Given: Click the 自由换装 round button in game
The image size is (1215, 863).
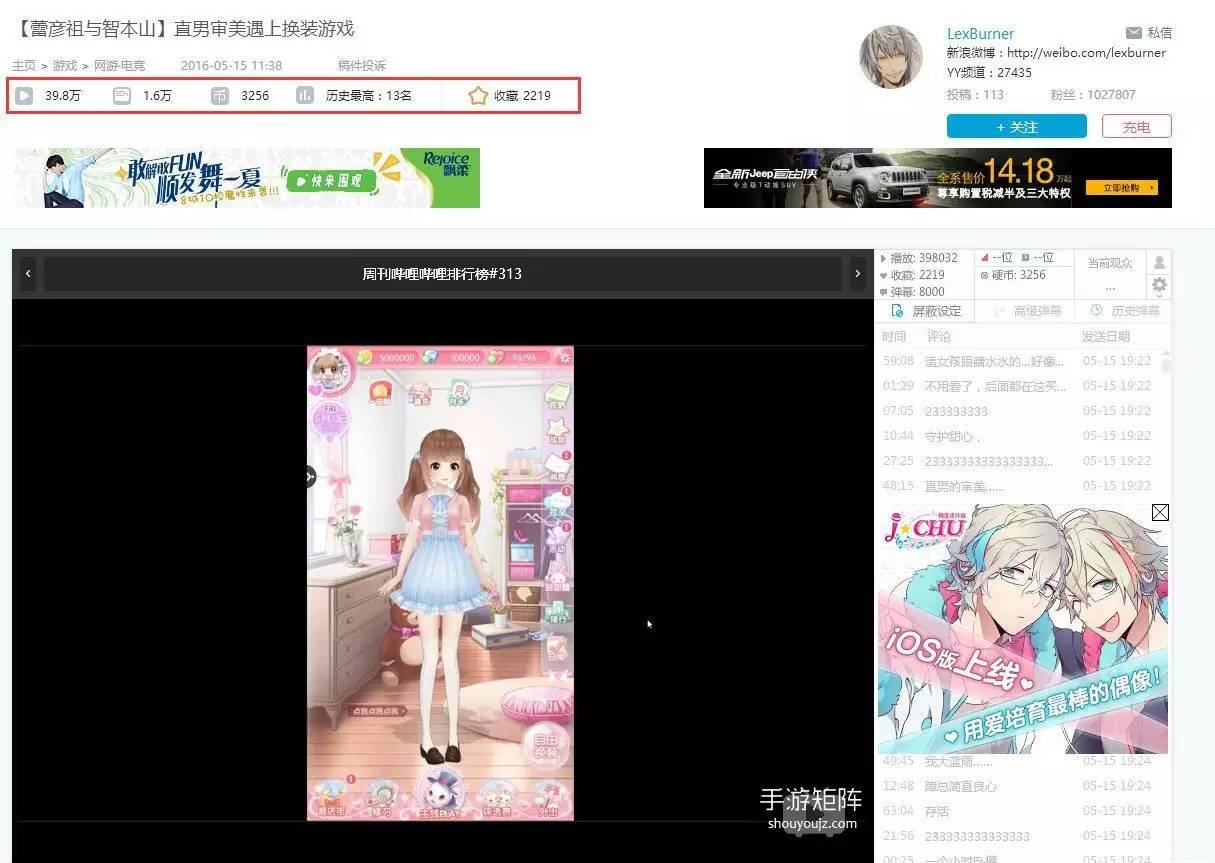Looking at the screenshot, I should pos(546,745).
